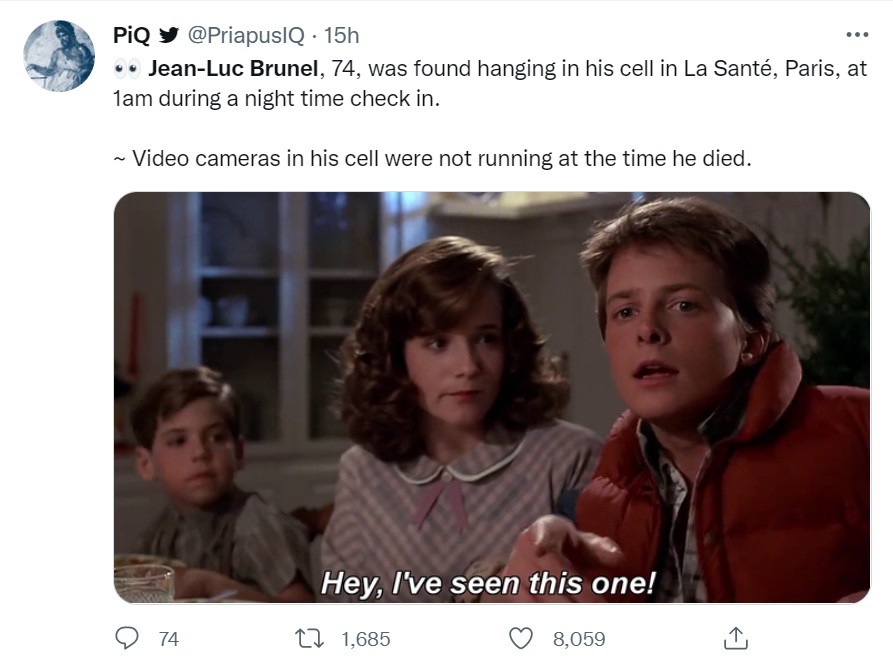Open the @PriapusIQ handle link
893x668 pixels.
pos(245,35)
